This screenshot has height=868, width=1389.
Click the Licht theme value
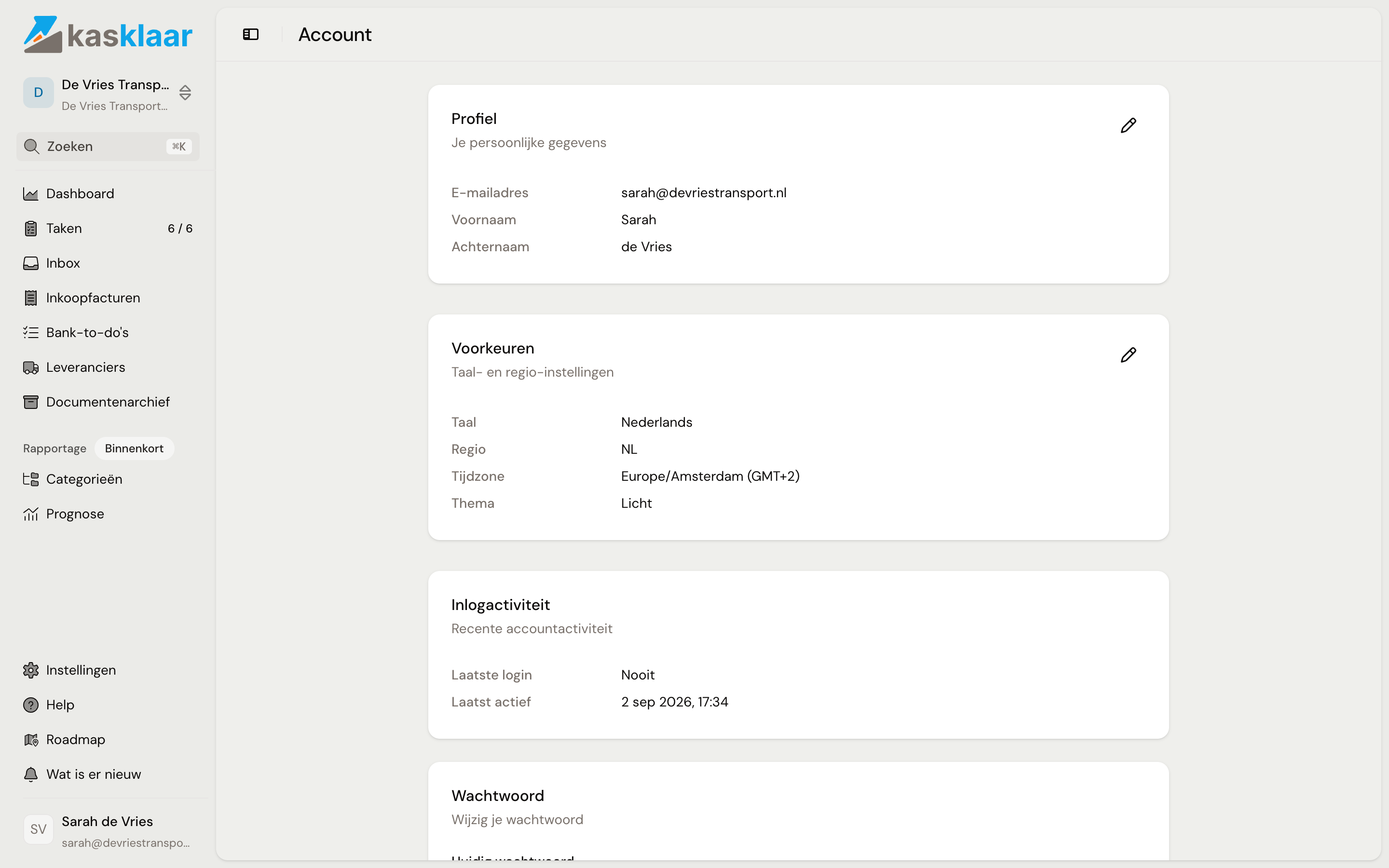pyautogui.click(x=637, y=503)
